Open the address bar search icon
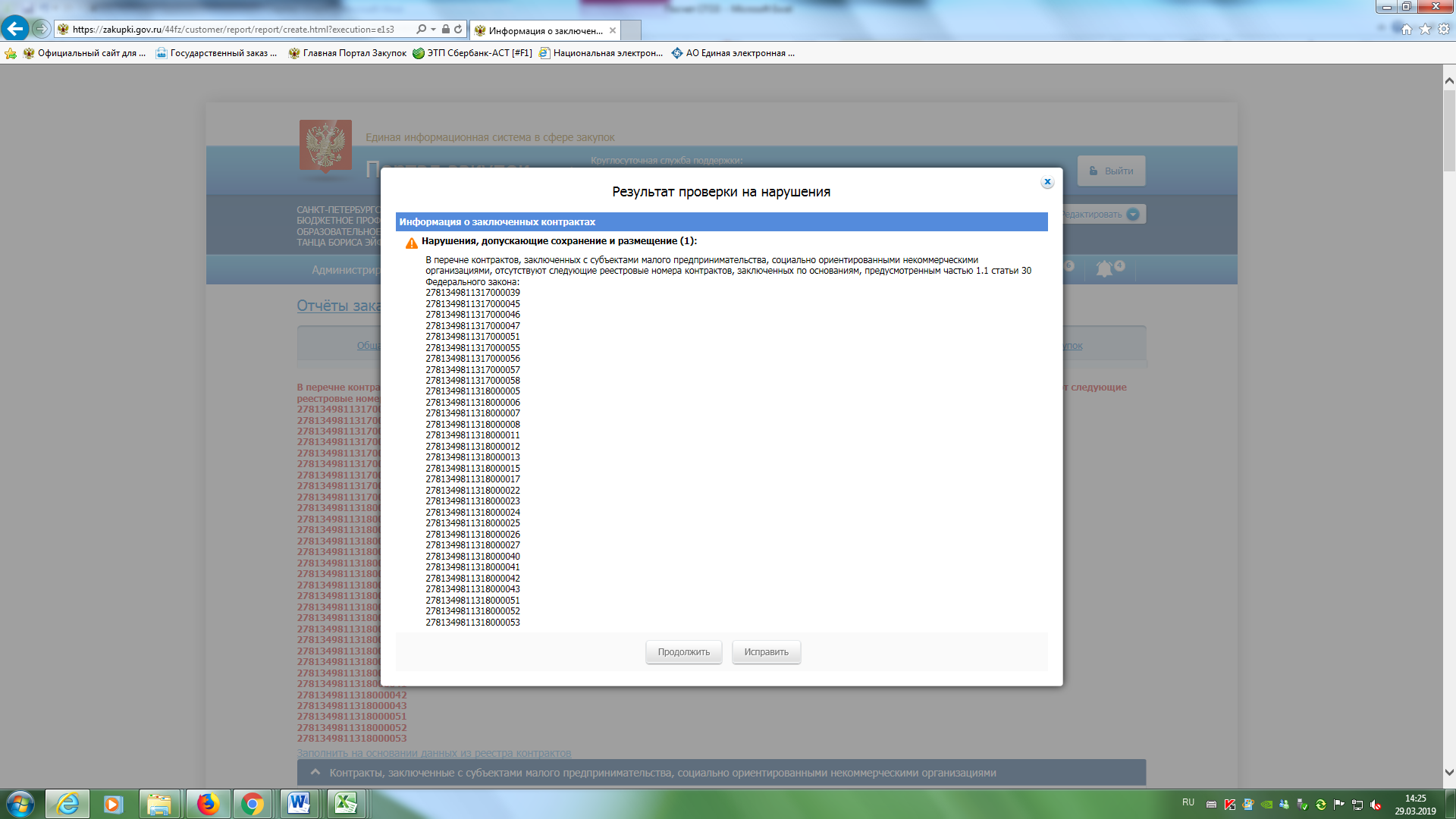The image size is (1456, 819). (x=422, y=30)
